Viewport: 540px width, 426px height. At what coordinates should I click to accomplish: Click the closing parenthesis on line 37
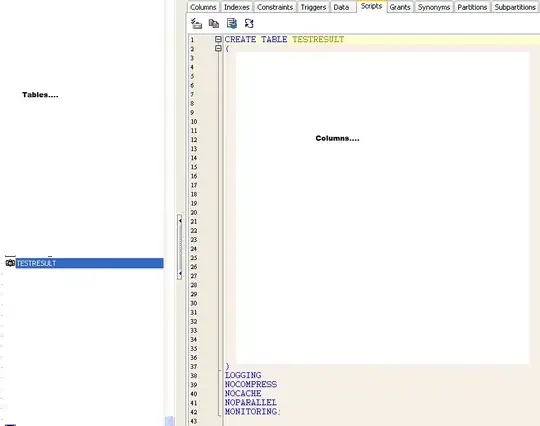[227, 366]
